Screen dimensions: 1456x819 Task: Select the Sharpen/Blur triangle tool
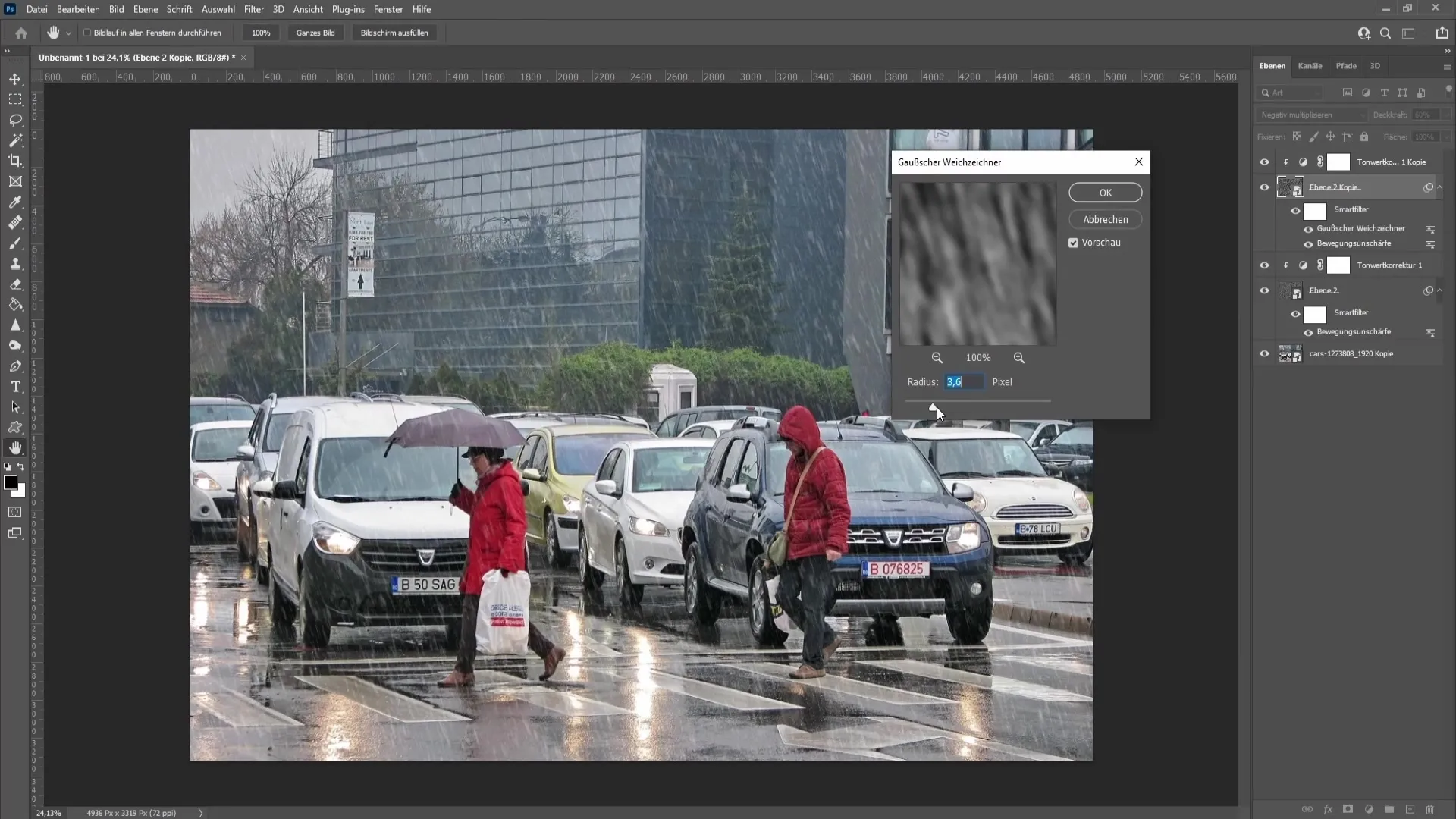15,325
